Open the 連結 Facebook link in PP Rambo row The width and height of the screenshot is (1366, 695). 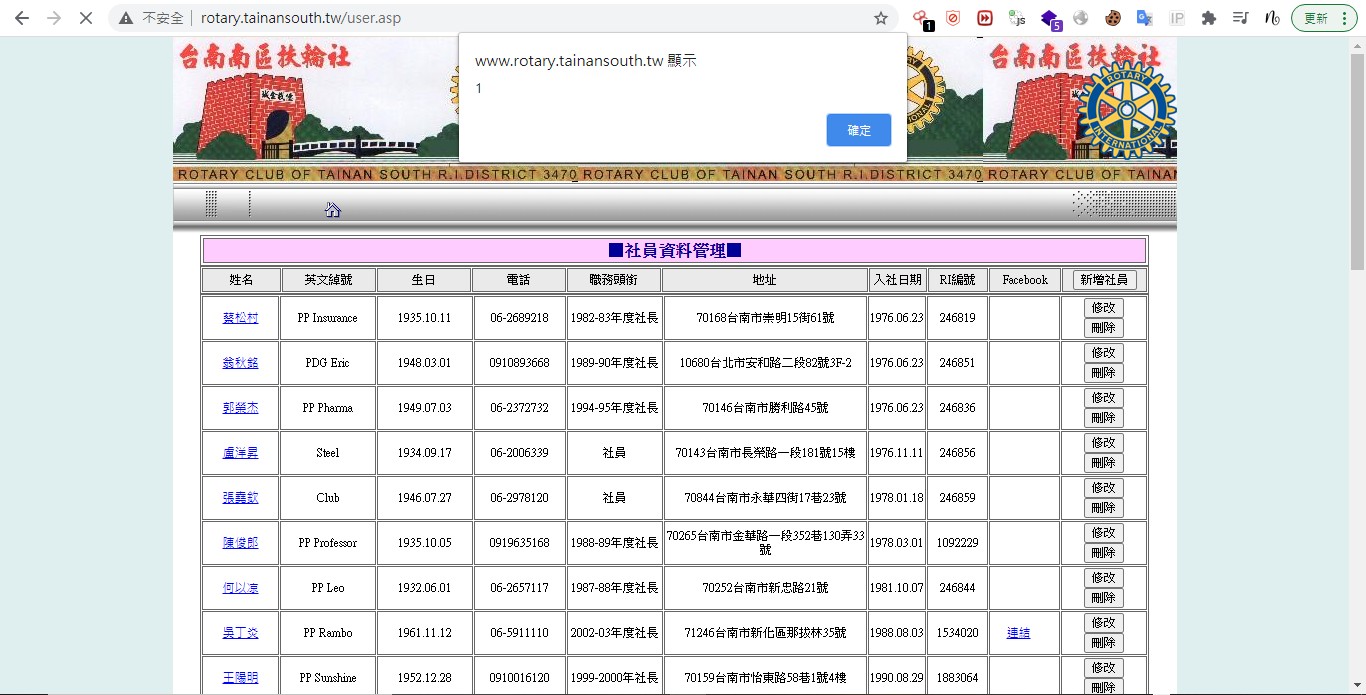1018,633
